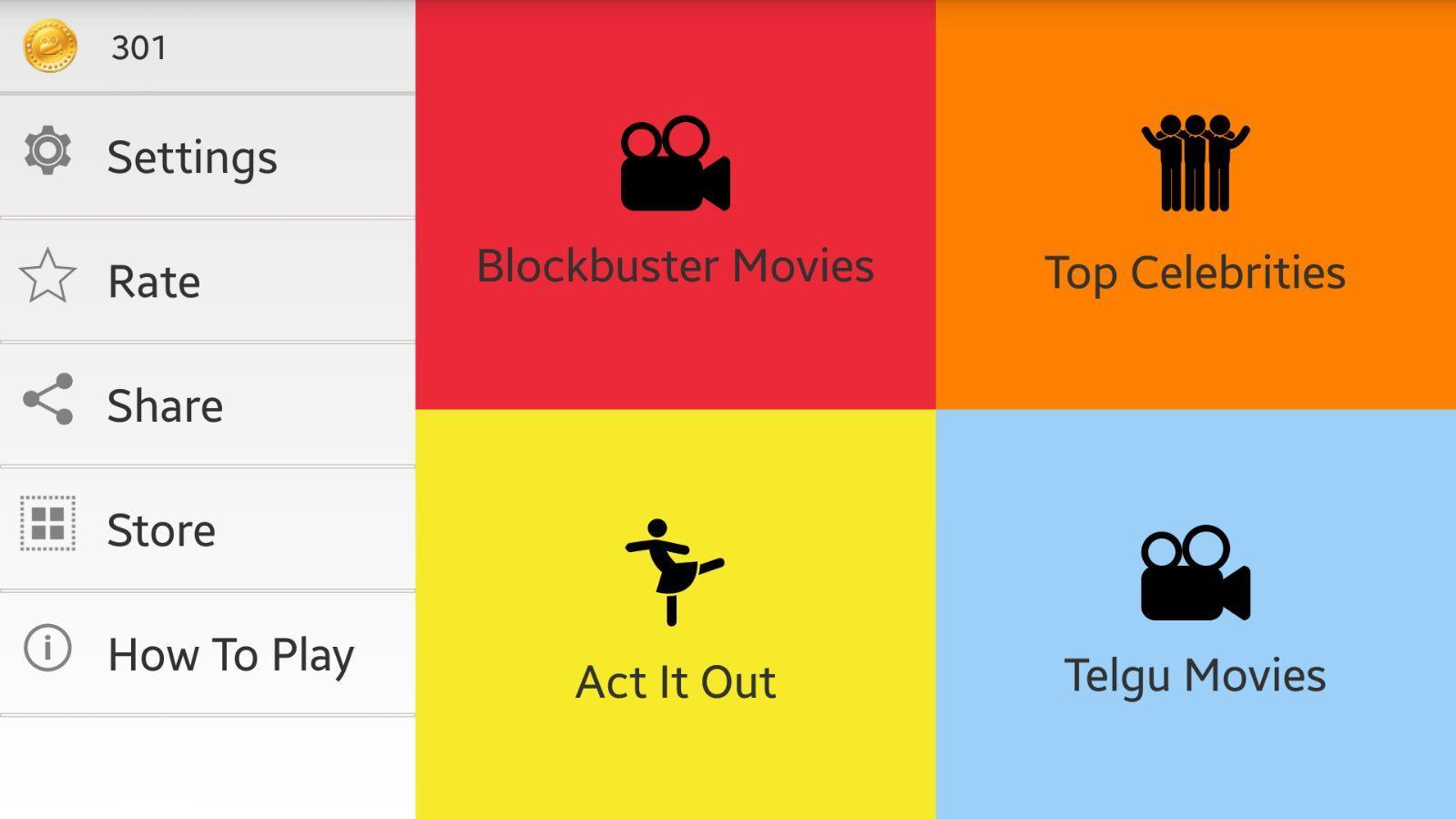Start the Act It Out label

(x=676, y=682)
